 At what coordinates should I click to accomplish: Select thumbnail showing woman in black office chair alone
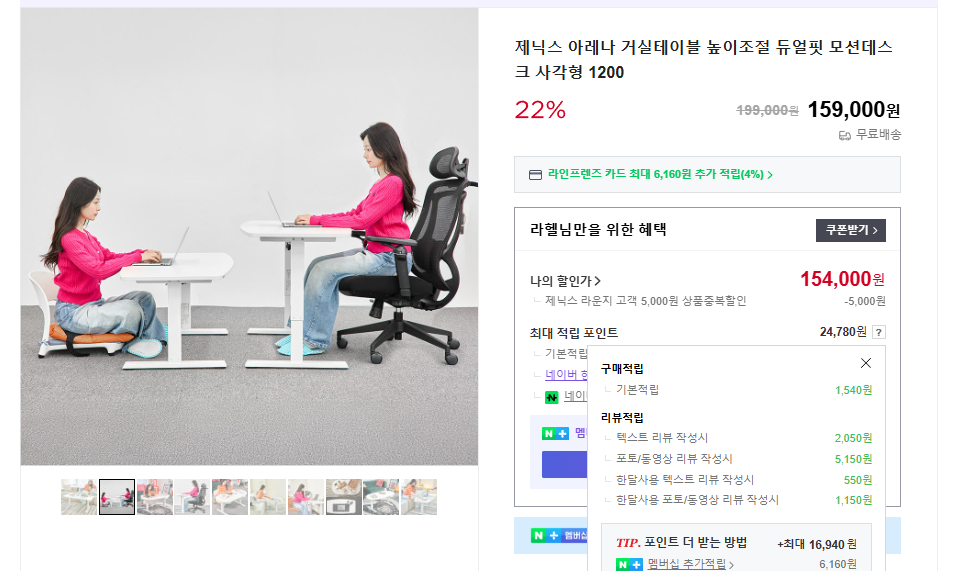coord(192,497)
